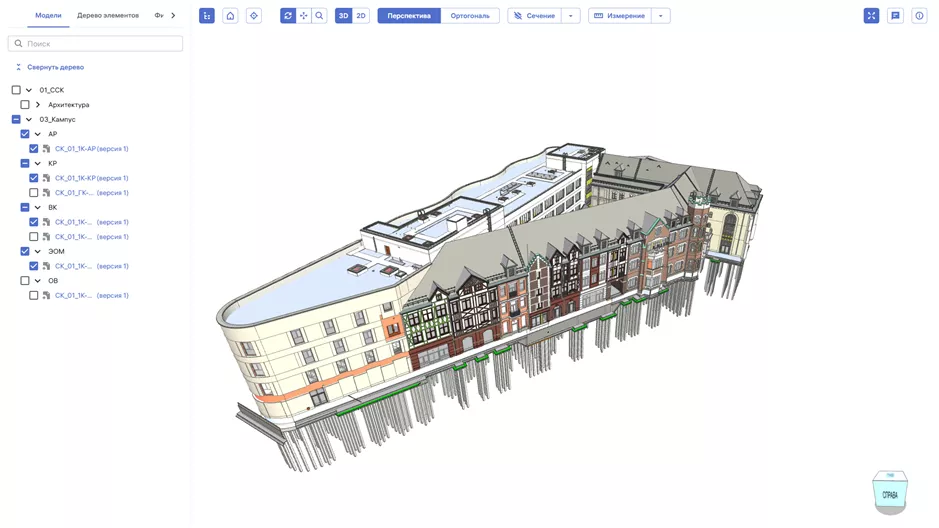
Task: Select the orbit rotate tool
Action: point(288,16)
